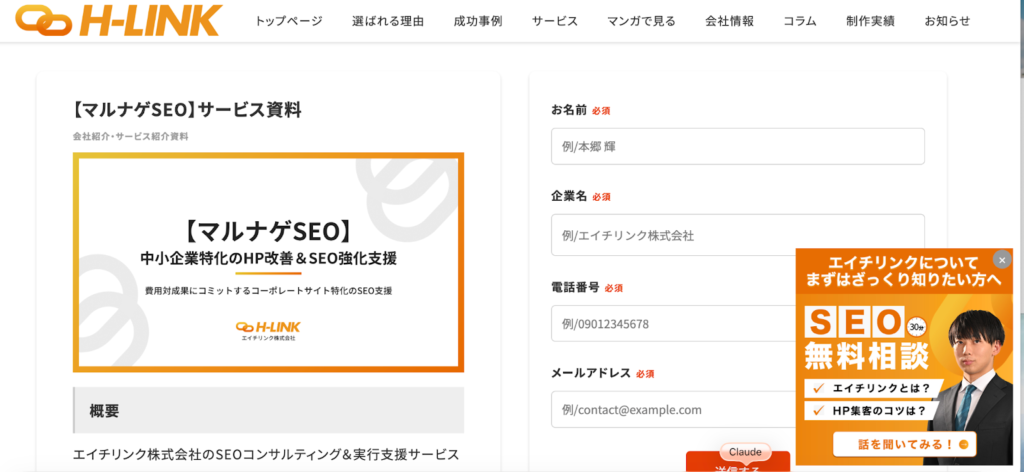
Task: Select サービス in the navigation bar
Action: coord(555,21)
